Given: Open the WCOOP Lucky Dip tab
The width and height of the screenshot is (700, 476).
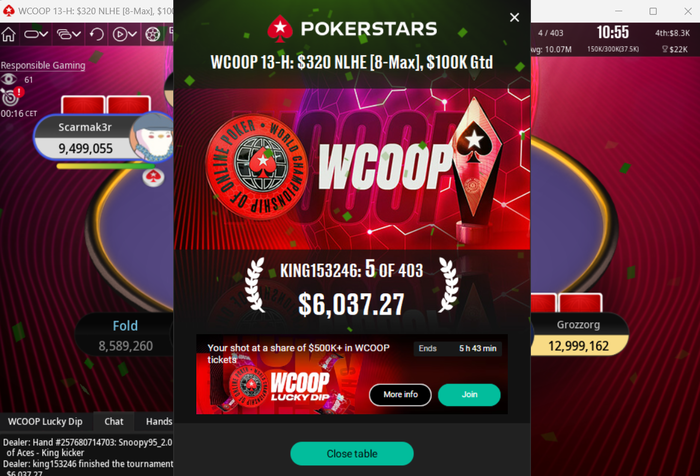Looking at the screenshot, I should pyautogui.click(x=45, y=422).
